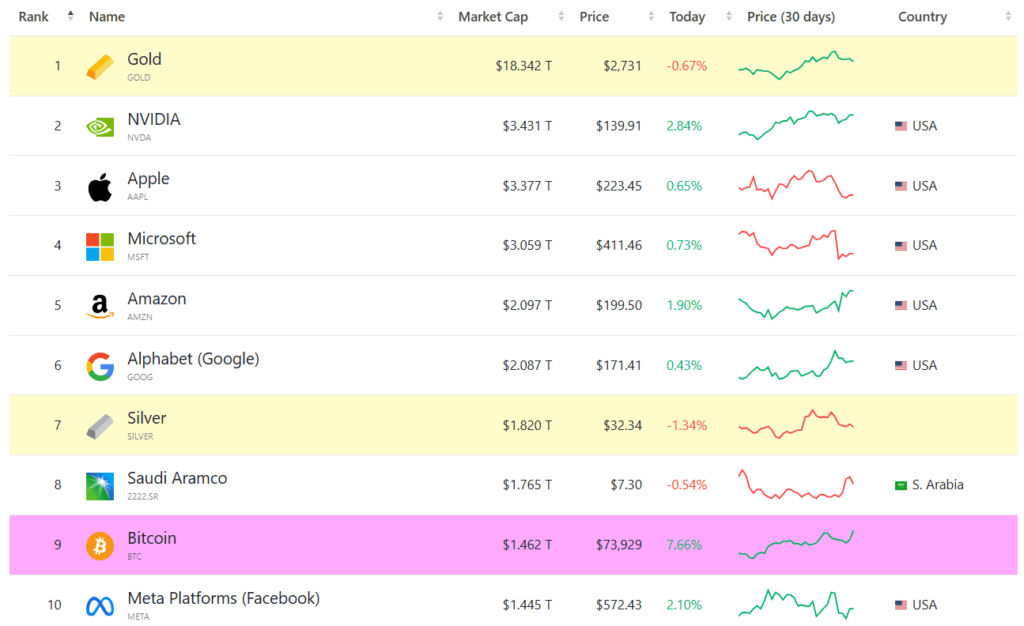This screenshot has width=1024, height=626.
Task: Open Silver 30-day price sparkline chart
Action: click(x=796, y=424)
